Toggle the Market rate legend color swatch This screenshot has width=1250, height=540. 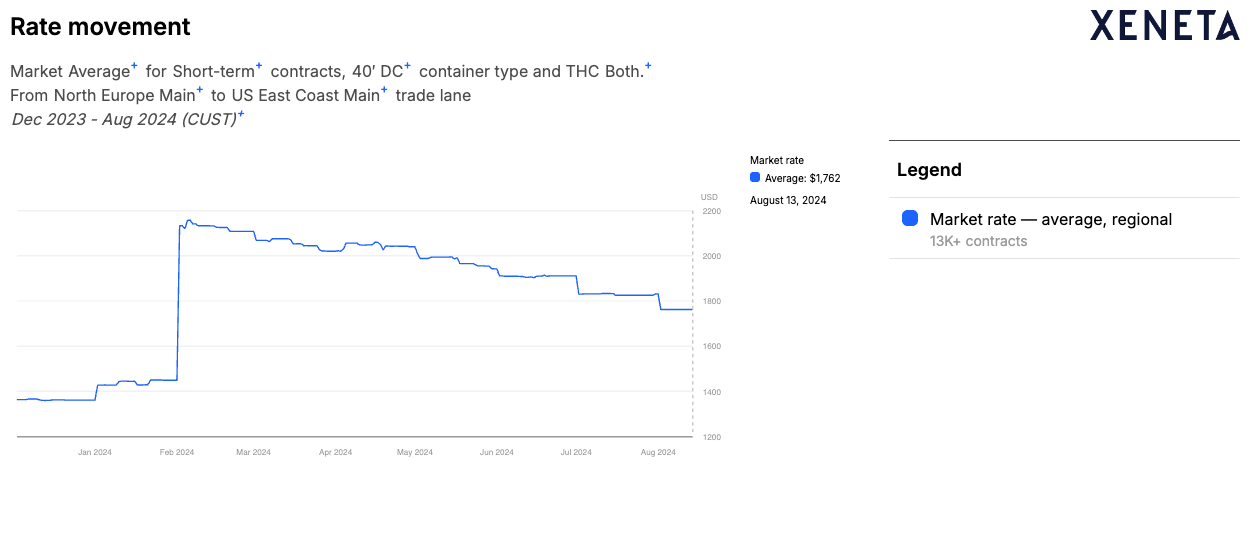[x=910, y=218]
